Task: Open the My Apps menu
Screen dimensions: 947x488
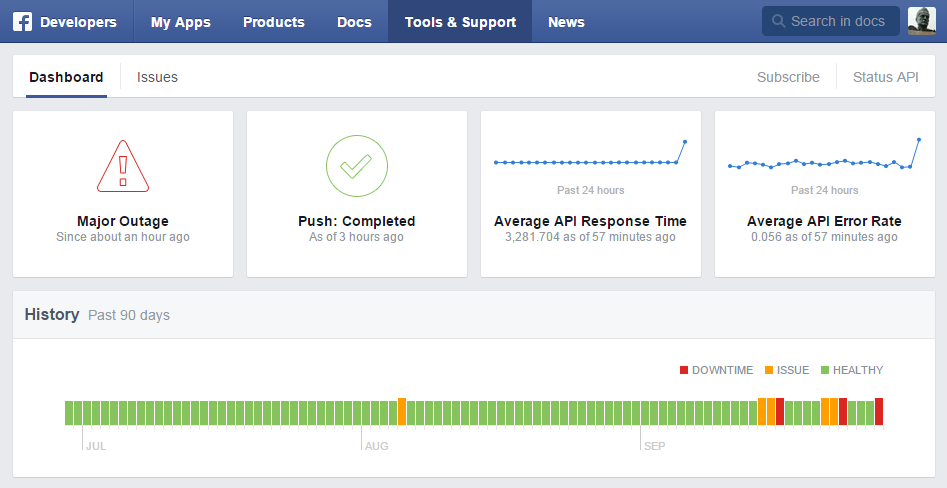Action: click(x=180, y=22)
